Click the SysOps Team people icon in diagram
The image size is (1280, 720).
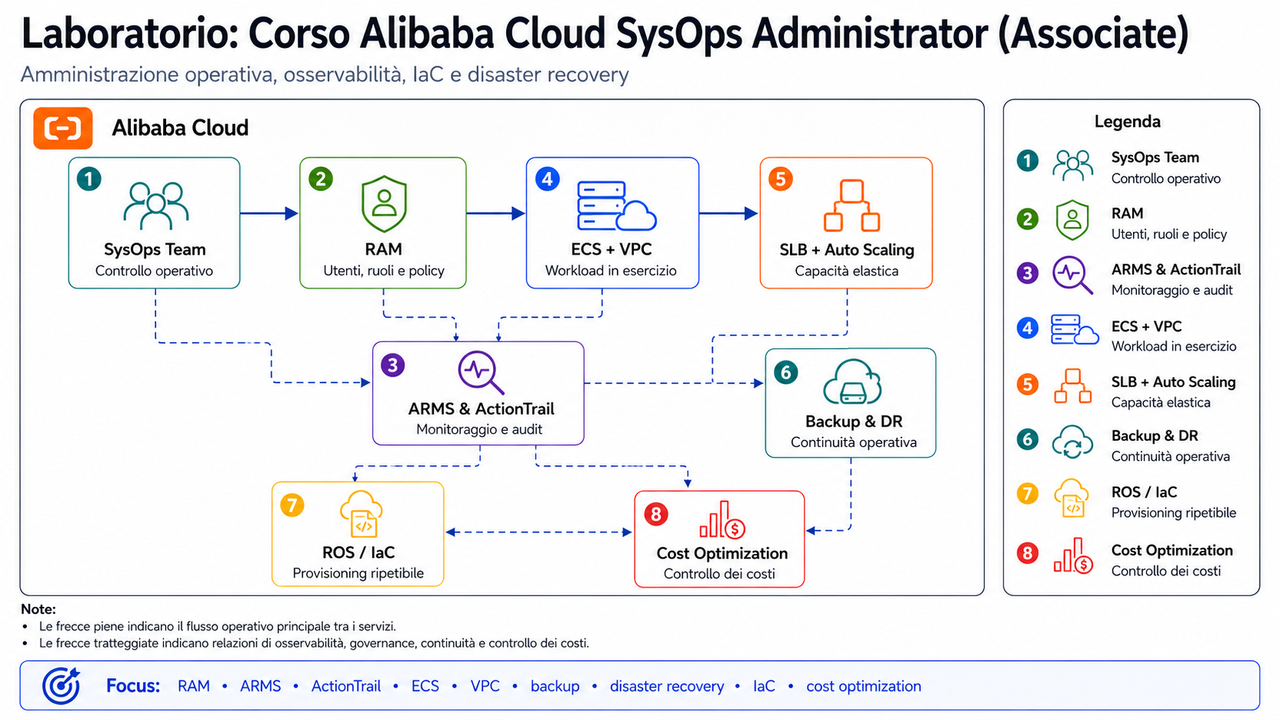pos(155,206)
